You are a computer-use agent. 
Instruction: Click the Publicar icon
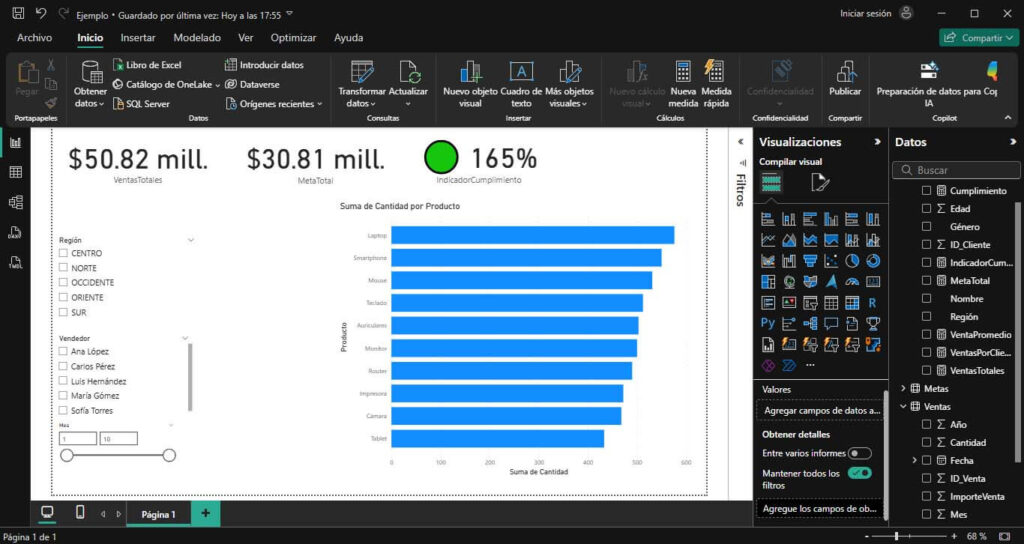coord(845,73)
